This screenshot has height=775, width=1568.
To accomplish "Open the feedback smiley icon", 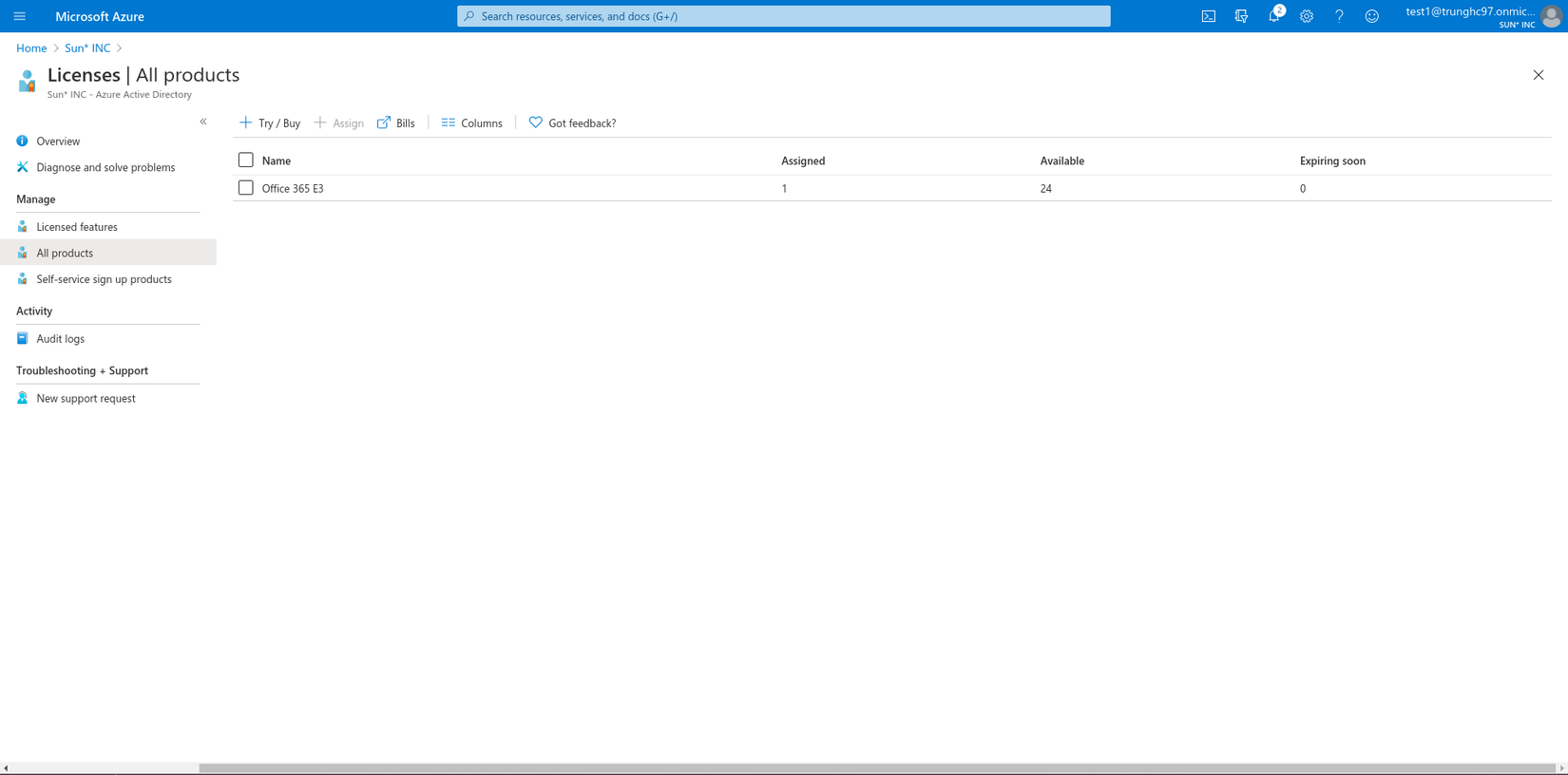I will click(x=1372, y=16).
